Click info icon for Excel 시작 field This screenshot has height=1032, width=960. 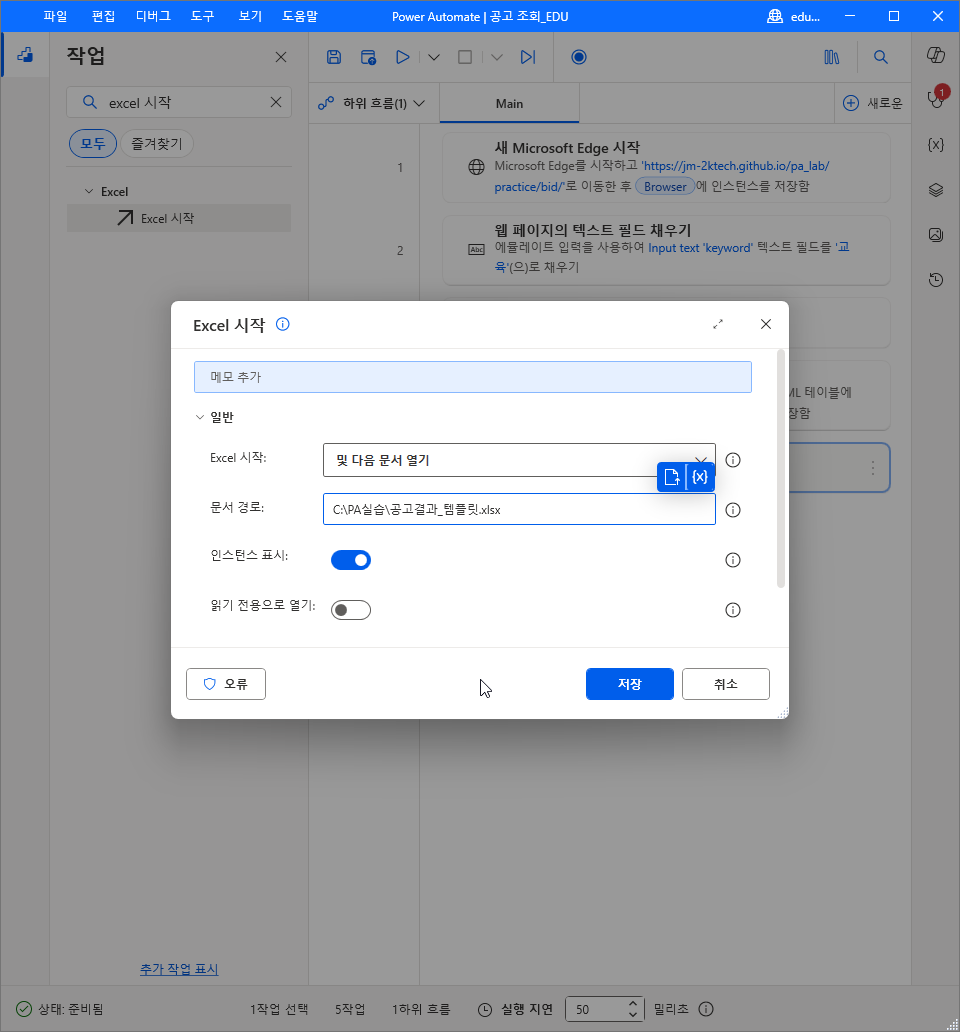[732, 460]
